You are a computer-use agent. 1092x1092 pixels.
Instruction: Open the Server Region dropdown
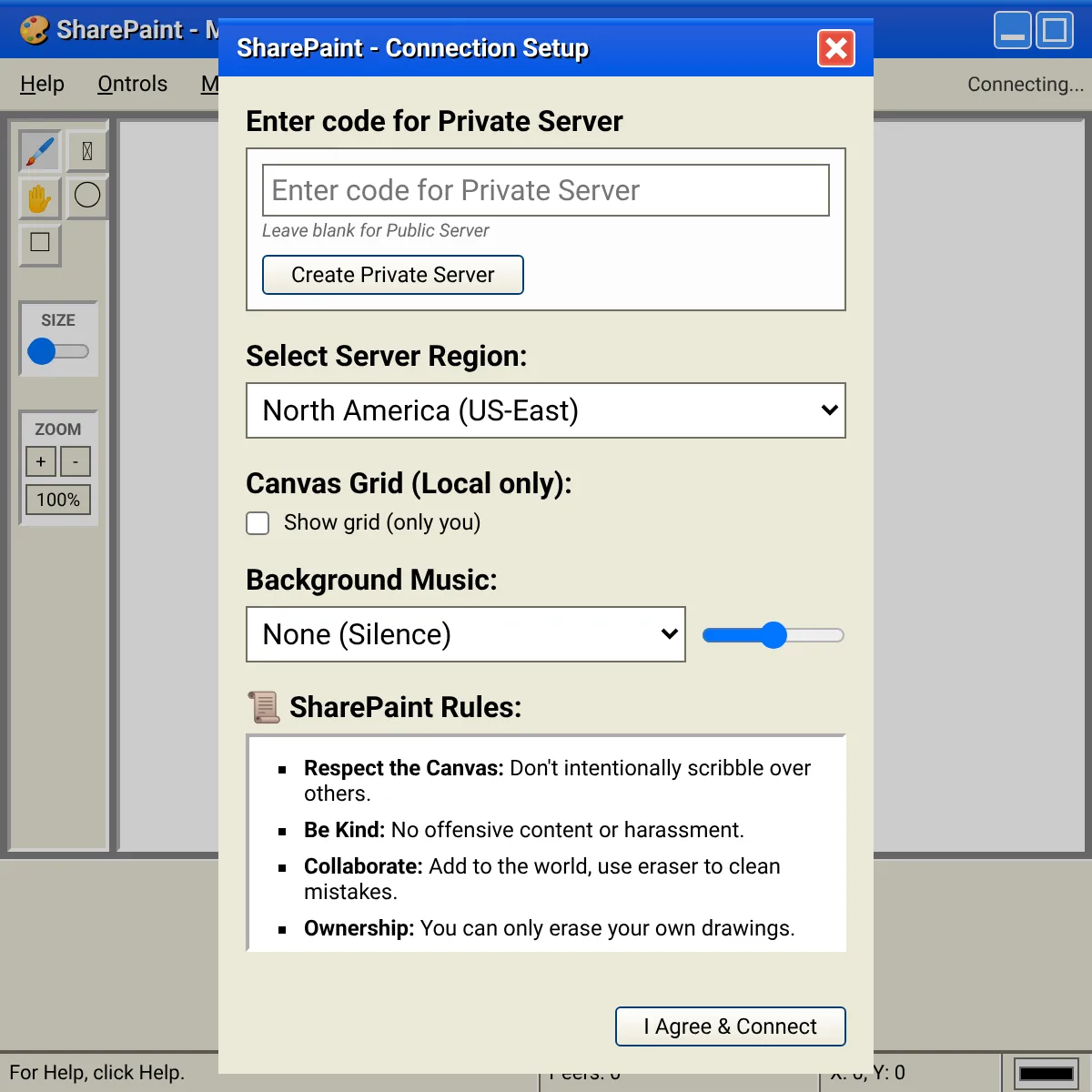[x=546, y=410]
